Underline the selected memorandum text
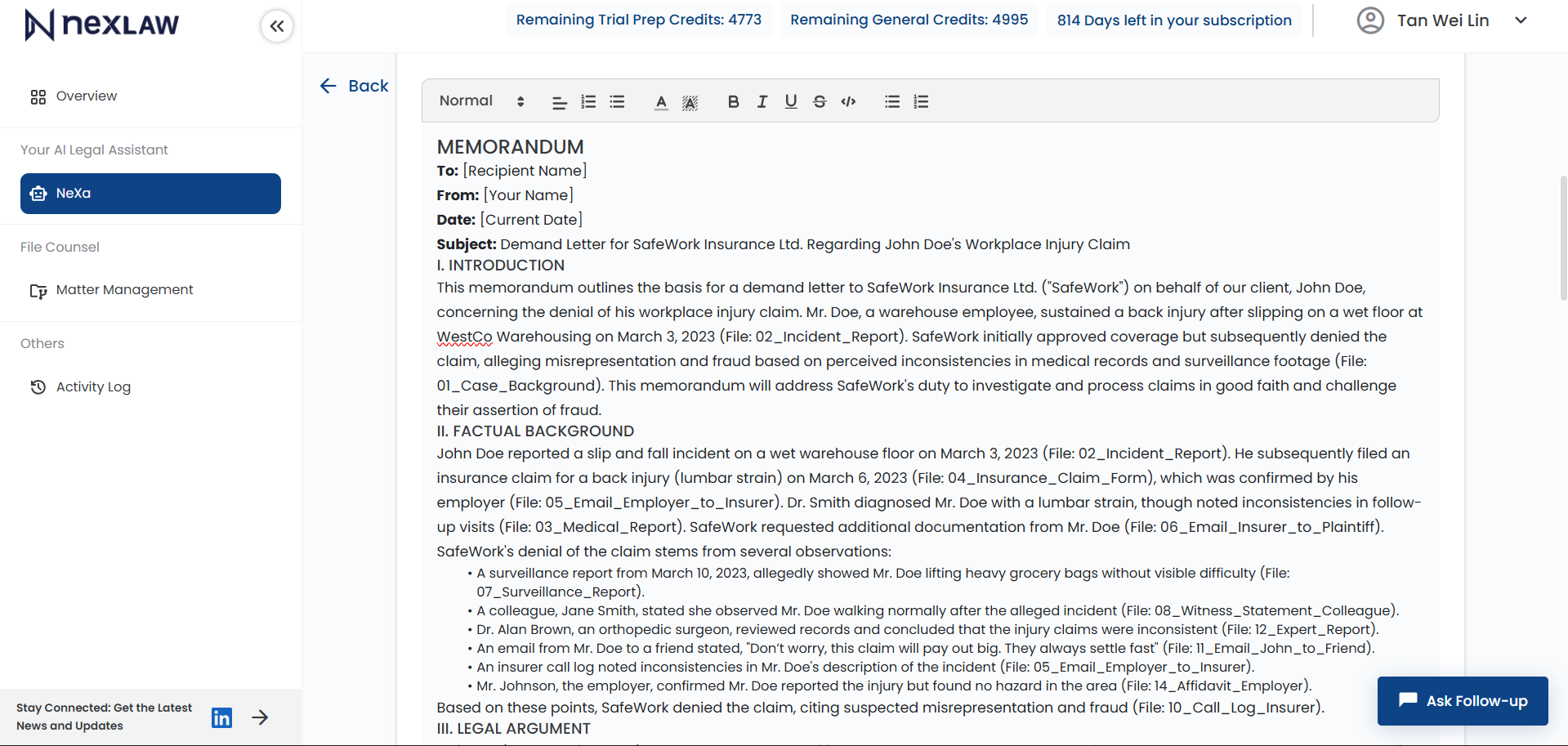The width and height of the screenshot is (1568, 746). pyautogui.click(x=789, y=101)
